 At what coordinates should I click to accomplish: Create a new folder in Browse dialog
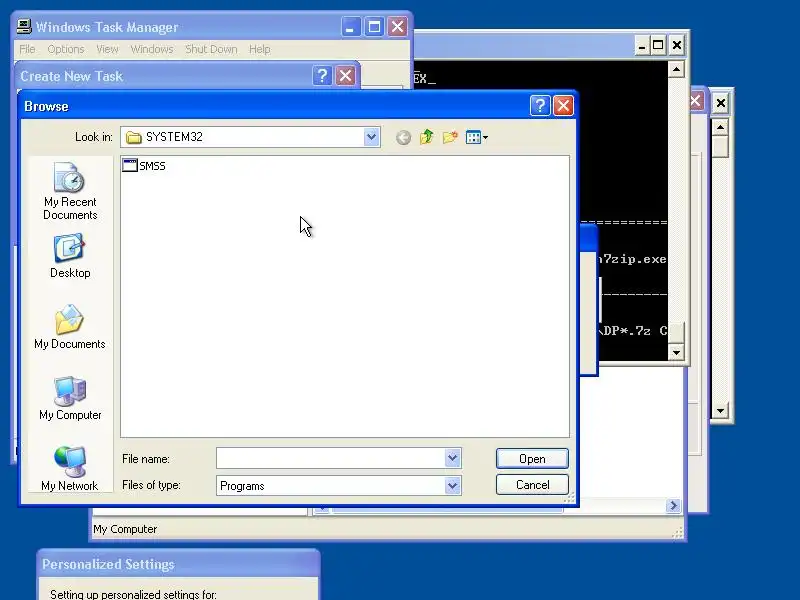[x=450, y=137]
